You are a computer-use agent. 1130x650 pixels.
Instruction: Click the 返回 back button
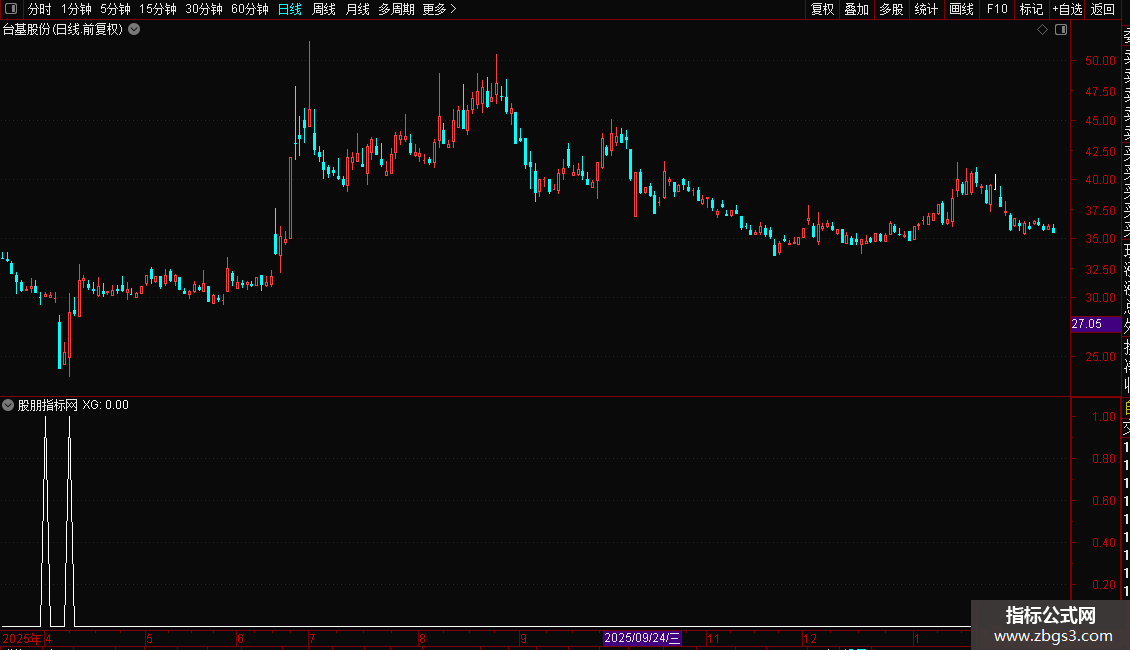click(x=1103, y=9)
